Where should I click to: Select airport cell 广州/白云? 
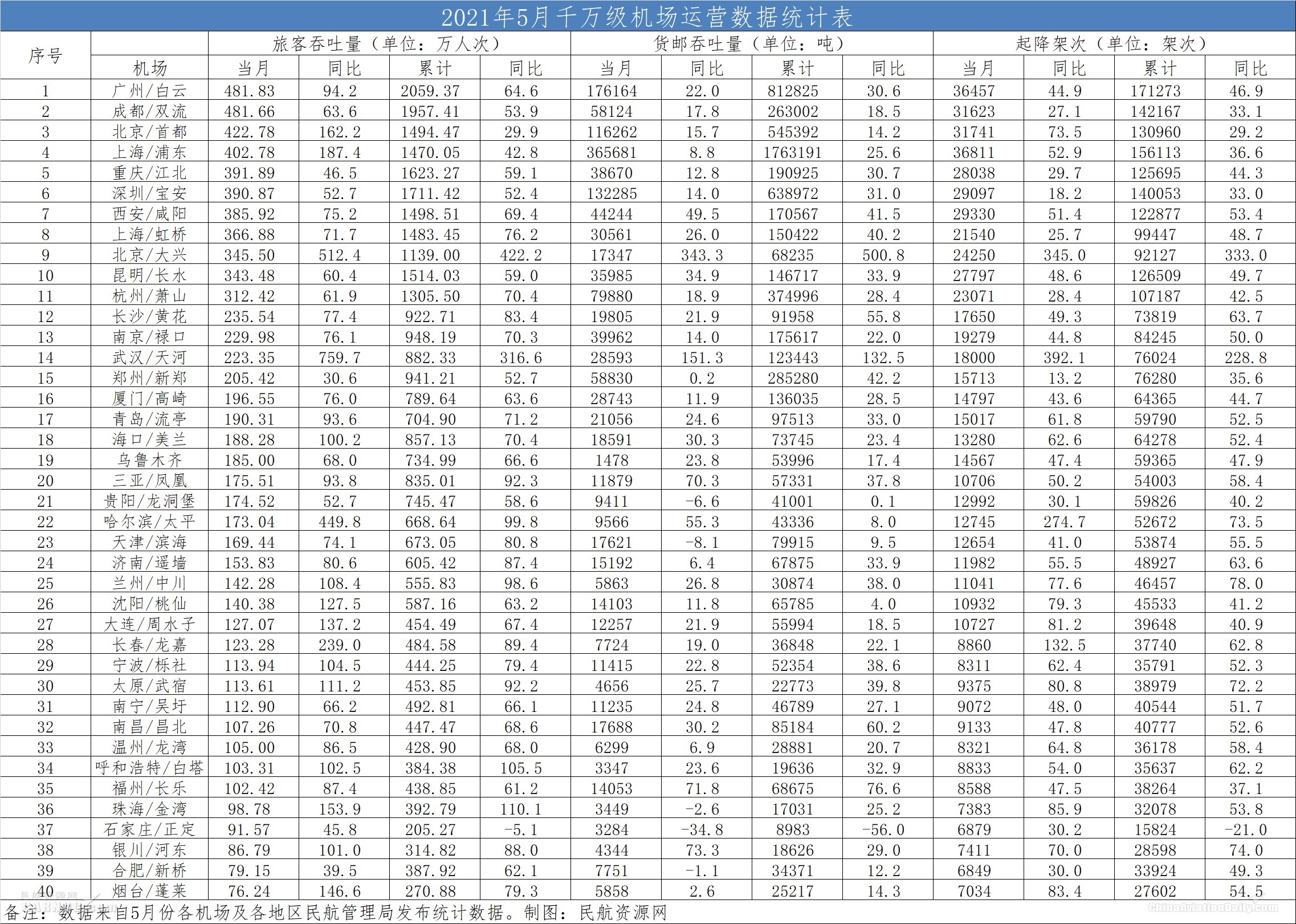150,91
